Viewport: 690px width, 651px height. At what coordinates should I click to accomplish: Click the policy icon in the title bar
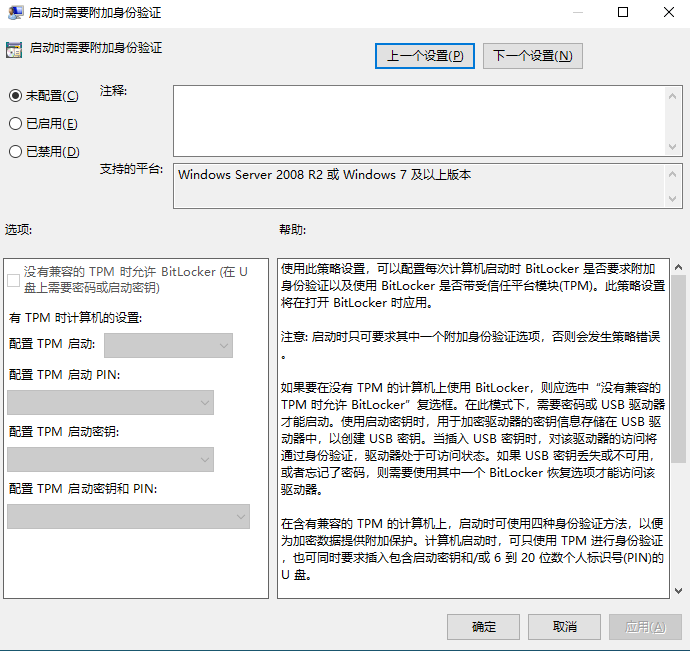pos(13,13)
